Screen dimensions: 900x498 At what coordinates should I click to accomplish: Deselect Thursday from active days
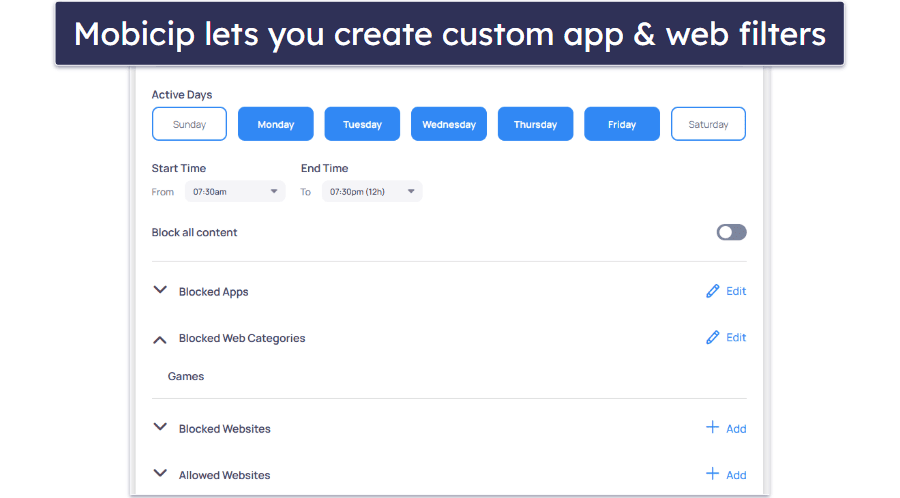(x=535, y=124)
